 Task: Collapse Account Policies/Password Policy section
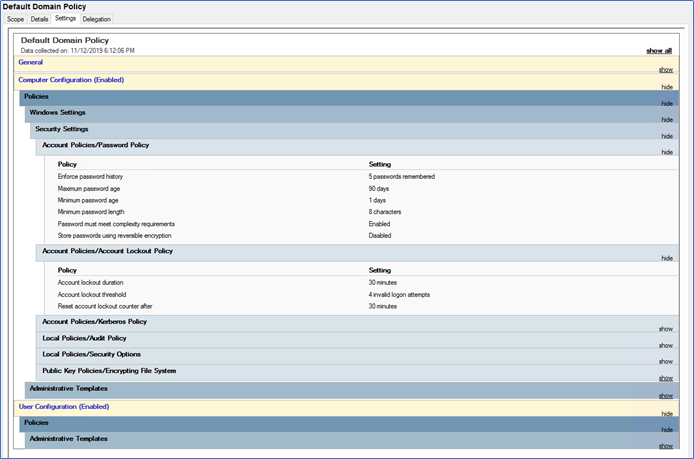click(x=666, y=152)
